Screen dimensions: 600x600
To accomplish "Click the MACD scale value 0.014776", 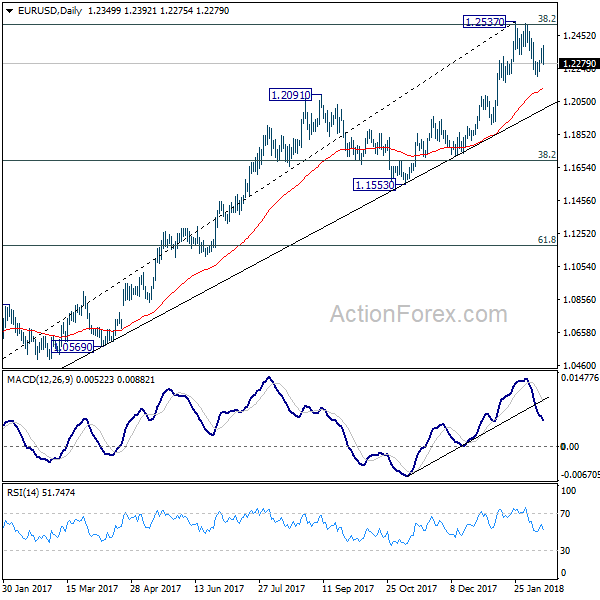I will (580, 378).
